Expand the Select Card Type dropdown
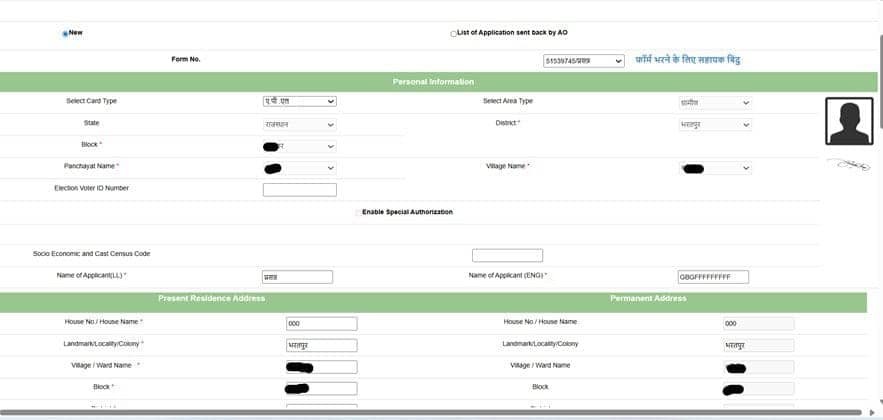Viewport: 883px width, 420px height. 299,101
